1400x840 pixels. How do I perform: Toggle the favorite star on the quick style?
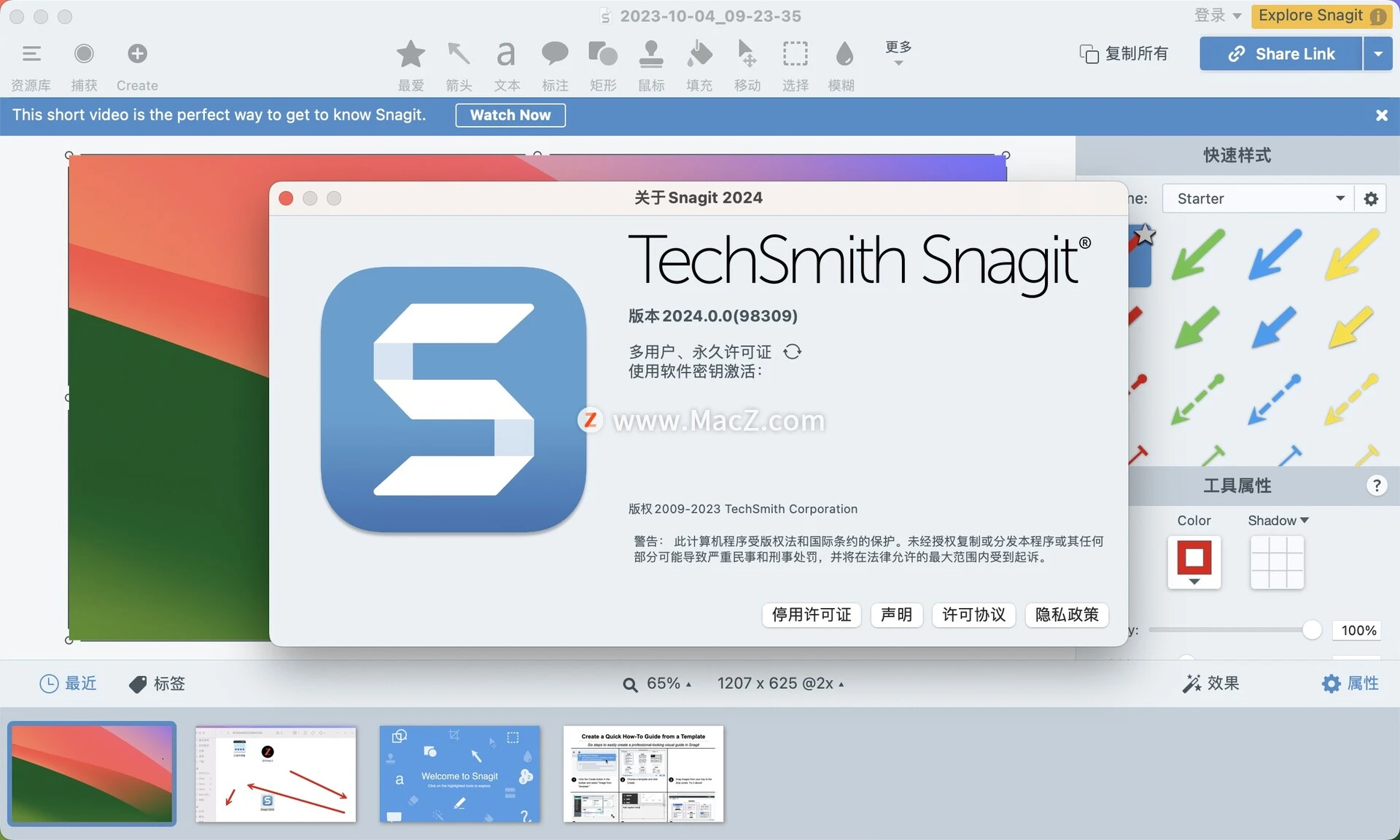1146,234
